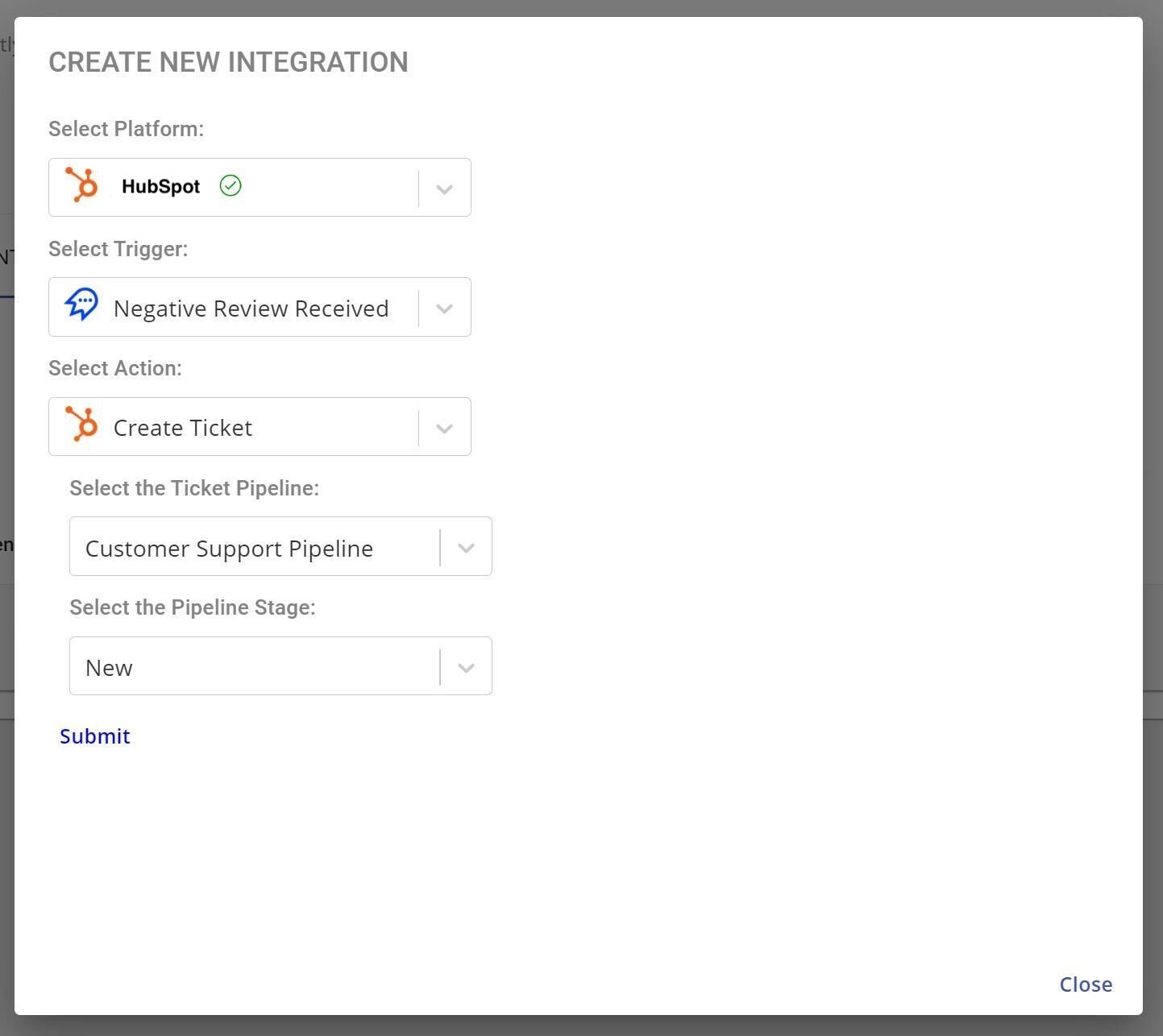Open the Ticket Pipeline dropdown arrow
The image size is (1163, 1036).
pos(465,547)
